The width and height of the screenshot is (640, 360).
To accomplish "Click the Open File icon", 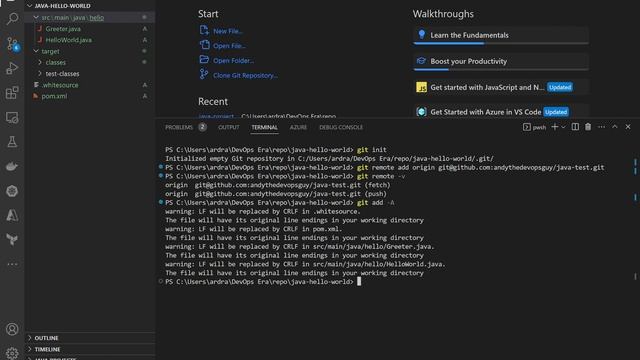I will pyautogui.click(x=204, y=45).
